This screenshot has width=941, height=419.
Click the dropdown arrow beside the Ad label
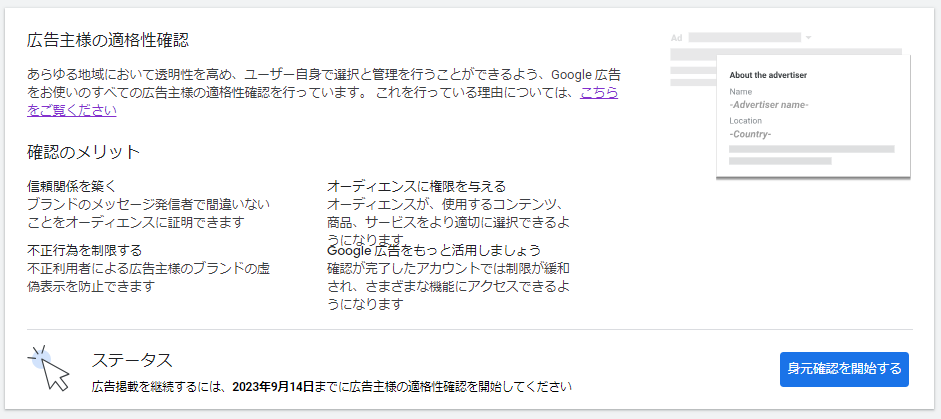pos(808,38)
